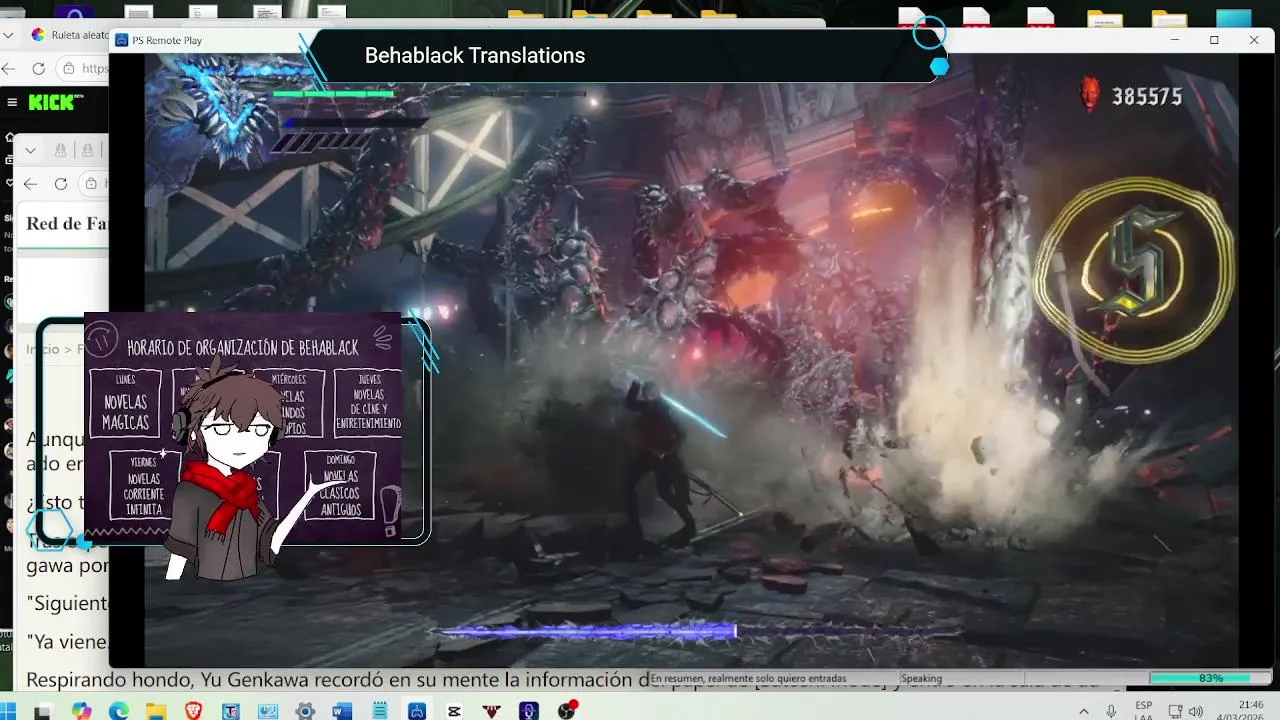Screen dimensions: 1280x720
Task: Expand the tab list in Red de Fa browser
Action: point(31,150)
